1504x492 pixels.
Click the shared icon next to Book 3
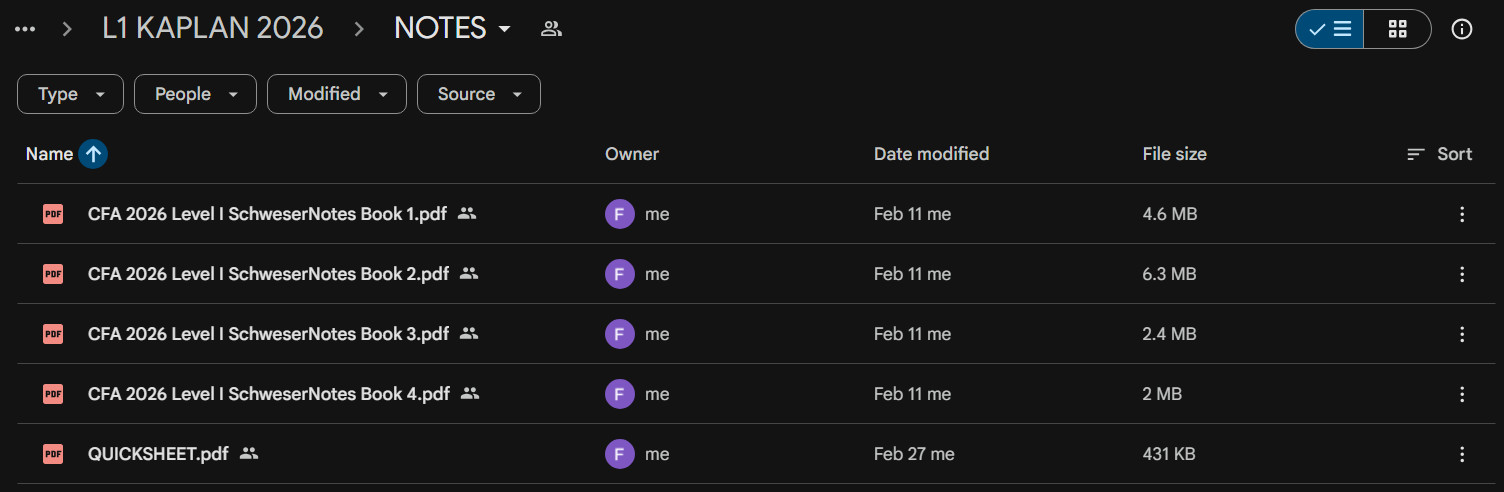468,333
